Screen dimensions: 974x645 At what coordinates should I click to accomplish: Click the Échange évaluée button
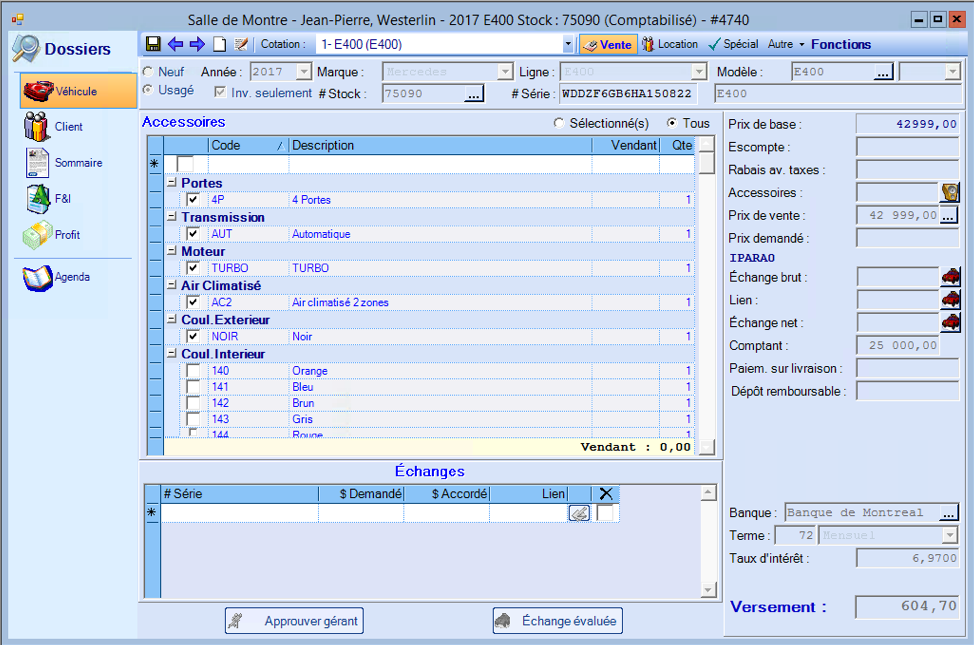[558, 621]
